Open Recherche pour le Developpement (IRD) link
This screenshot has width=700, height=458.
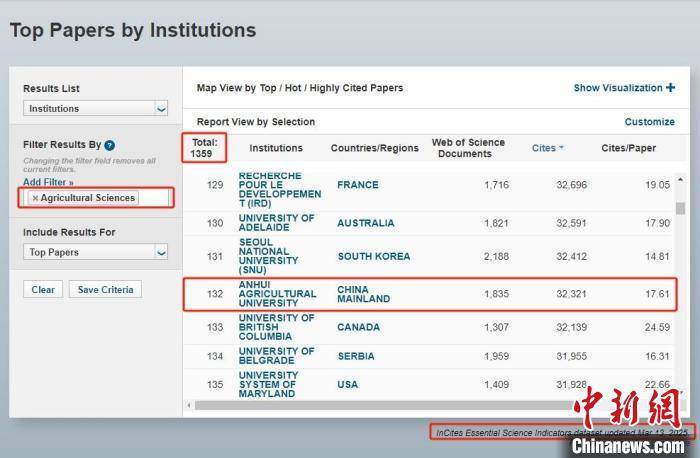(x=280, y=190)
